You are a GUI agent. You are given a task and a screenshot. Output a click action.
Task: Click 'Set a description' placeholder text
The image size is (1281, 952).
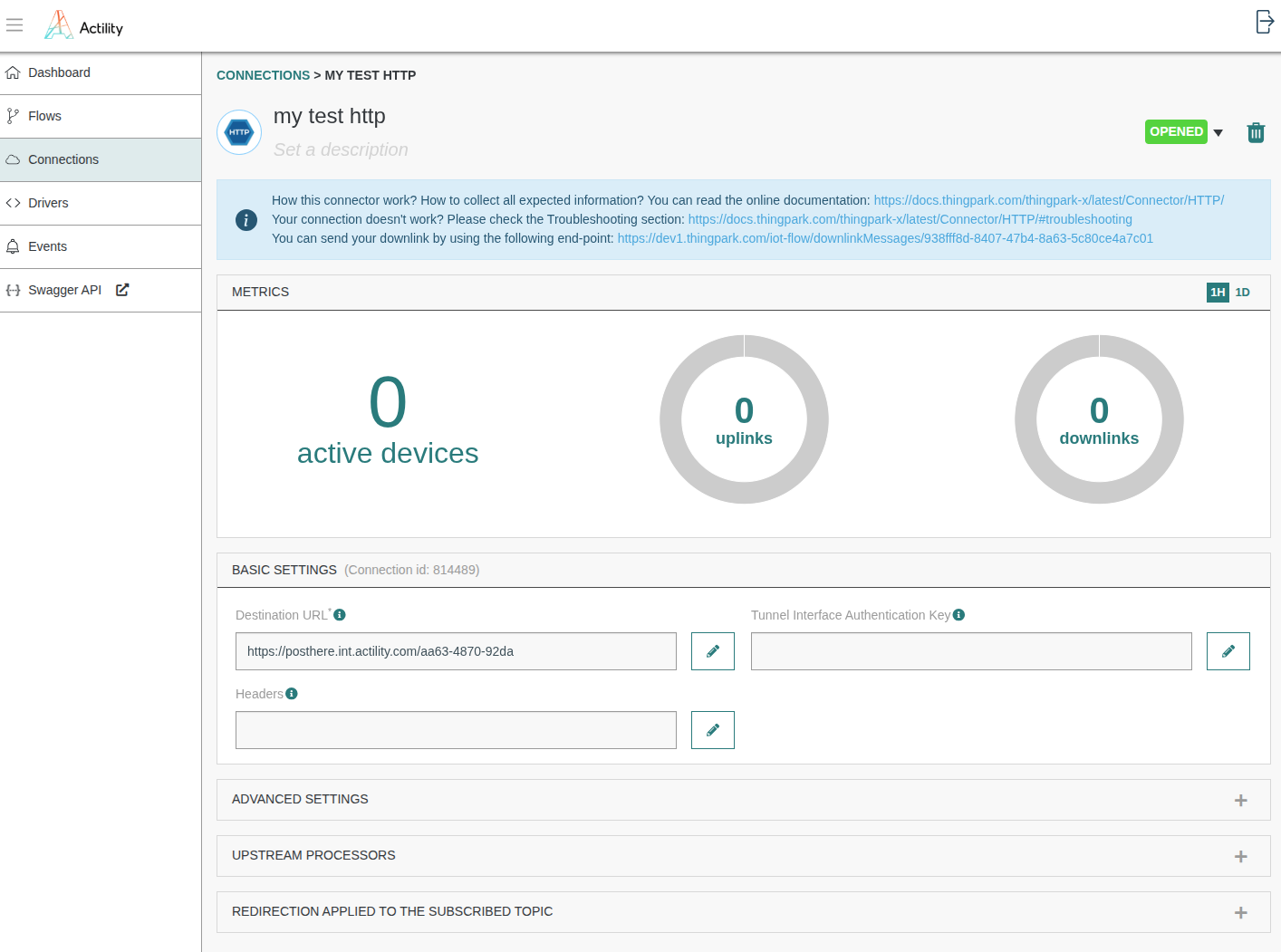[x=341, y=149]
